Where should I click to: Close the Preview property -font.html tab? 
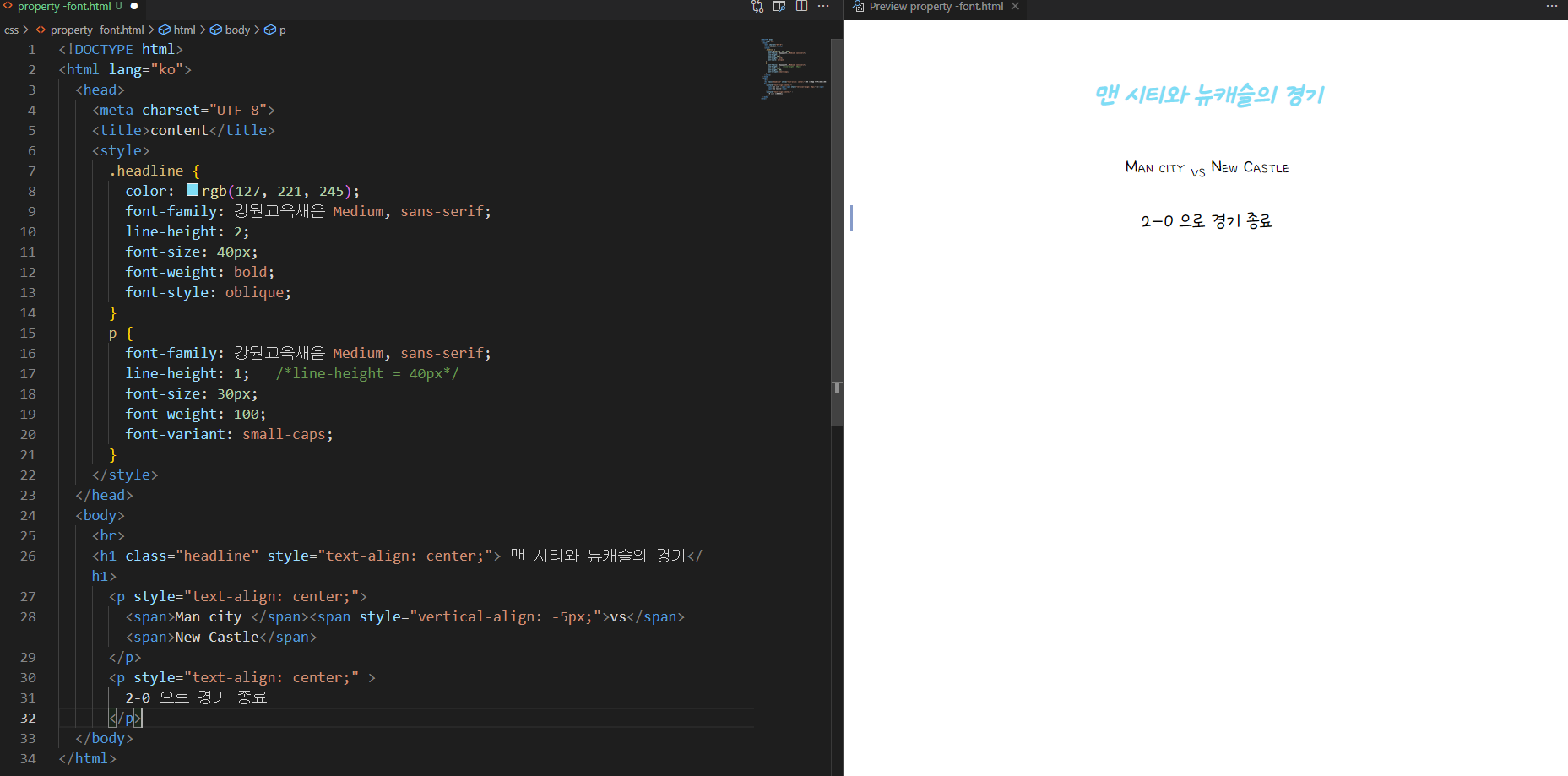(x=1015, y=6)
